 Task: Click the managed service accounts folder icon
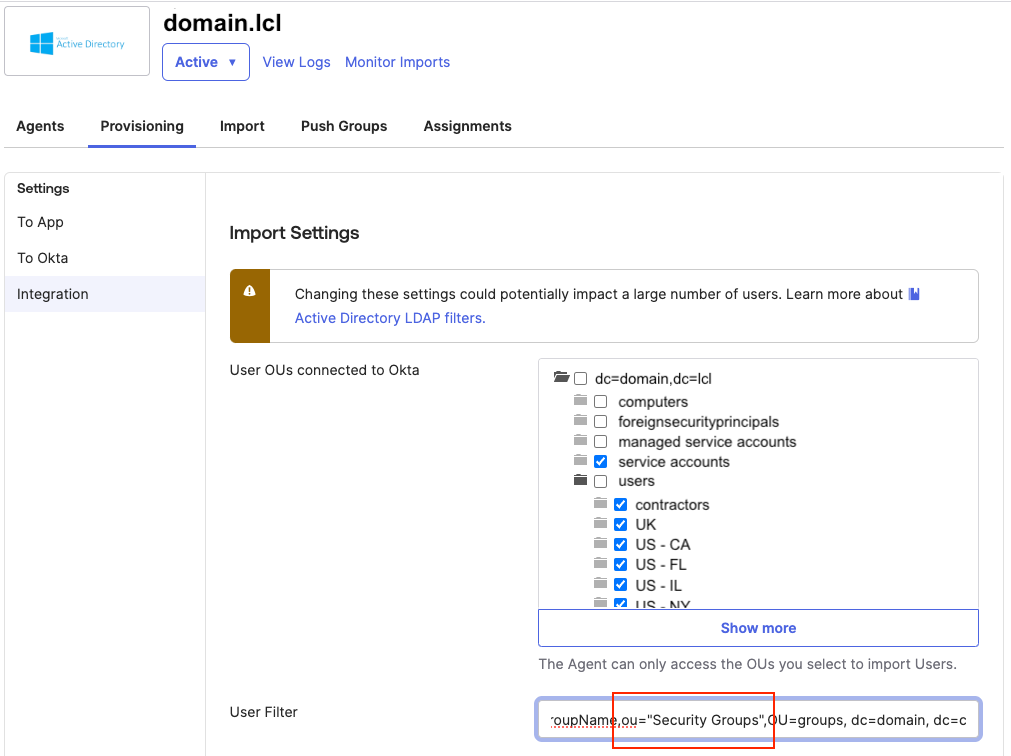click(x=580, y=440)
